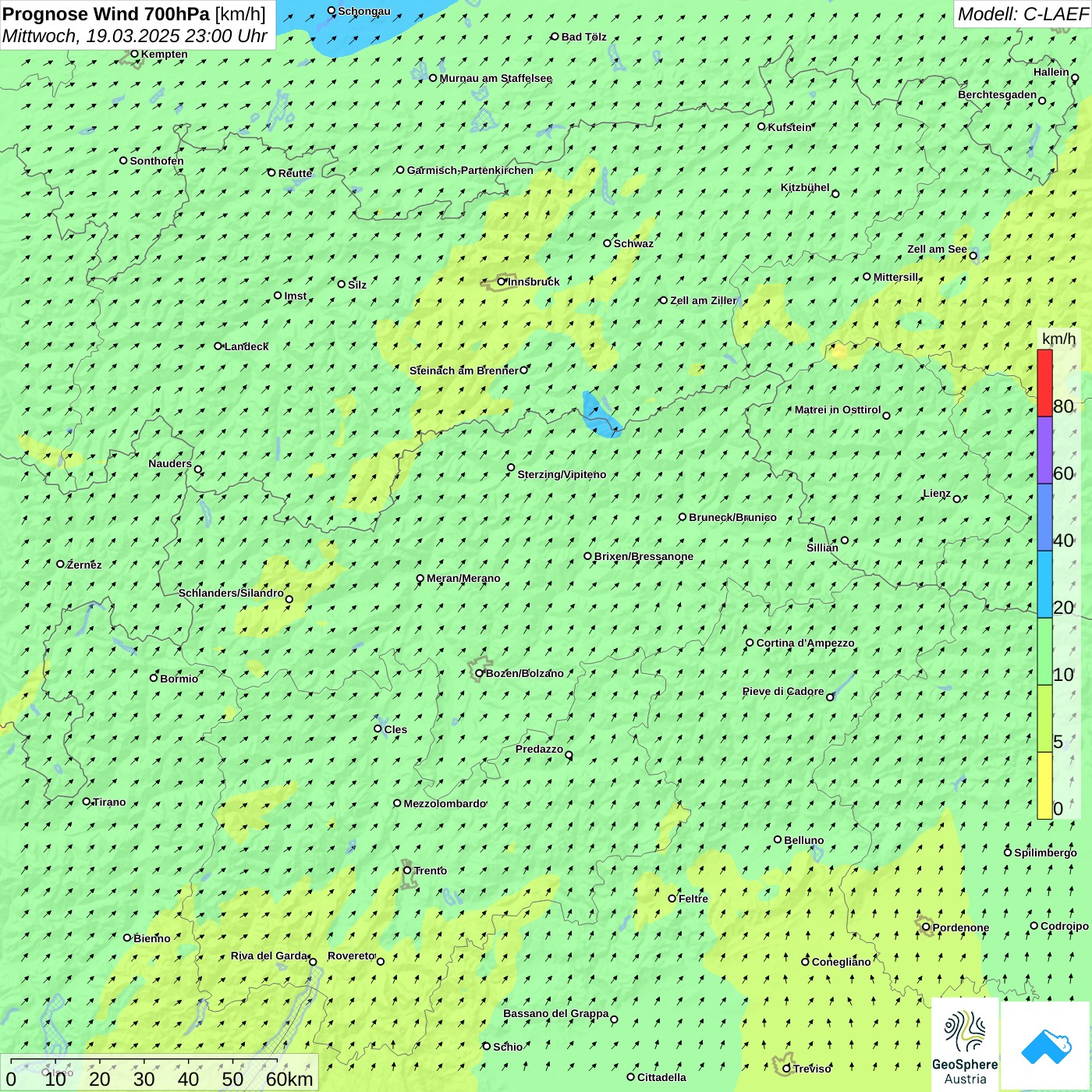Click the 'Conegliano' label
The image size is (1092, 1092).
[841, 962]
